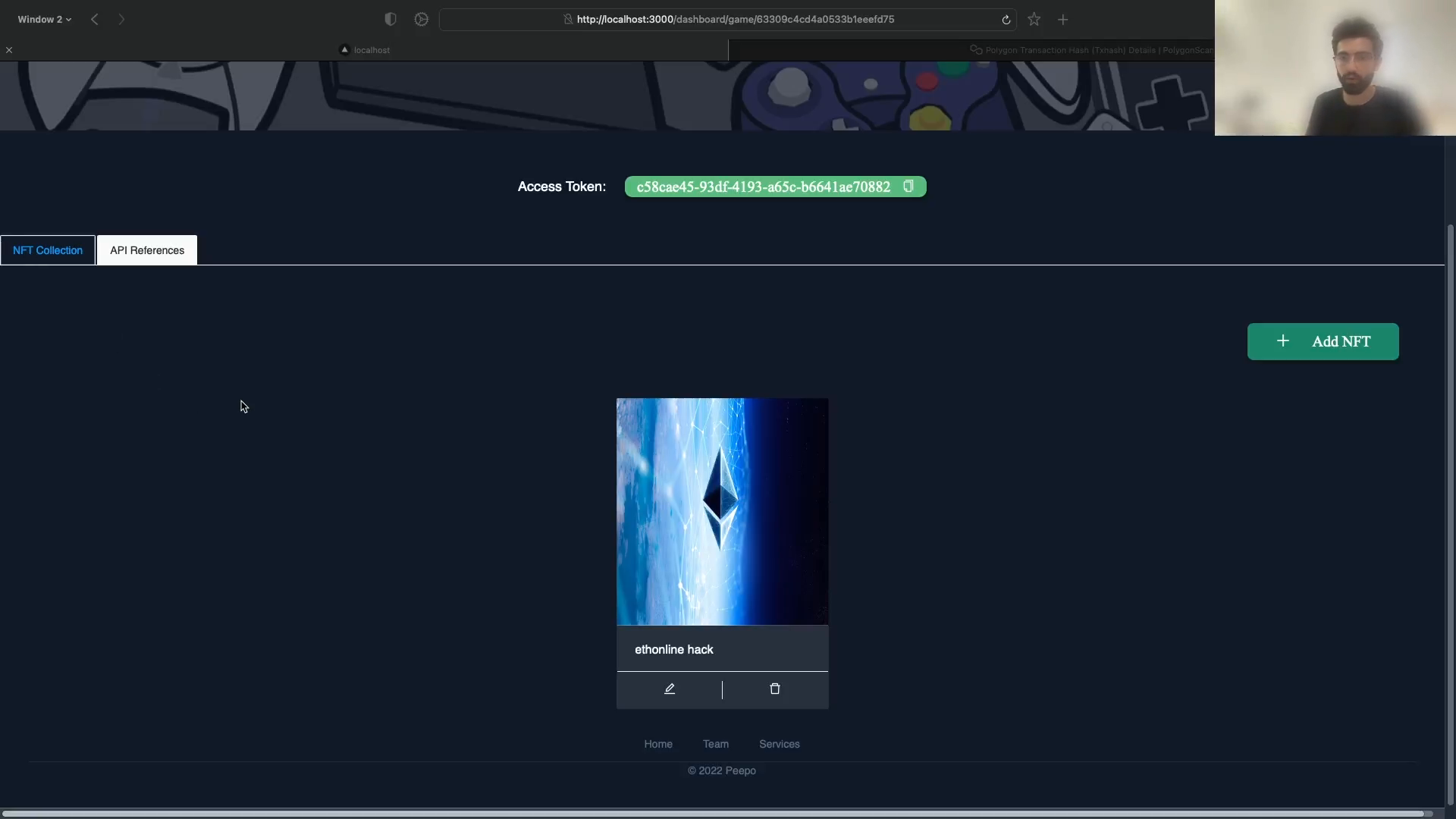Viewport: 1456px width, 819px height.
Task: Switch to the NFT Collection tab
Action: 48,250
